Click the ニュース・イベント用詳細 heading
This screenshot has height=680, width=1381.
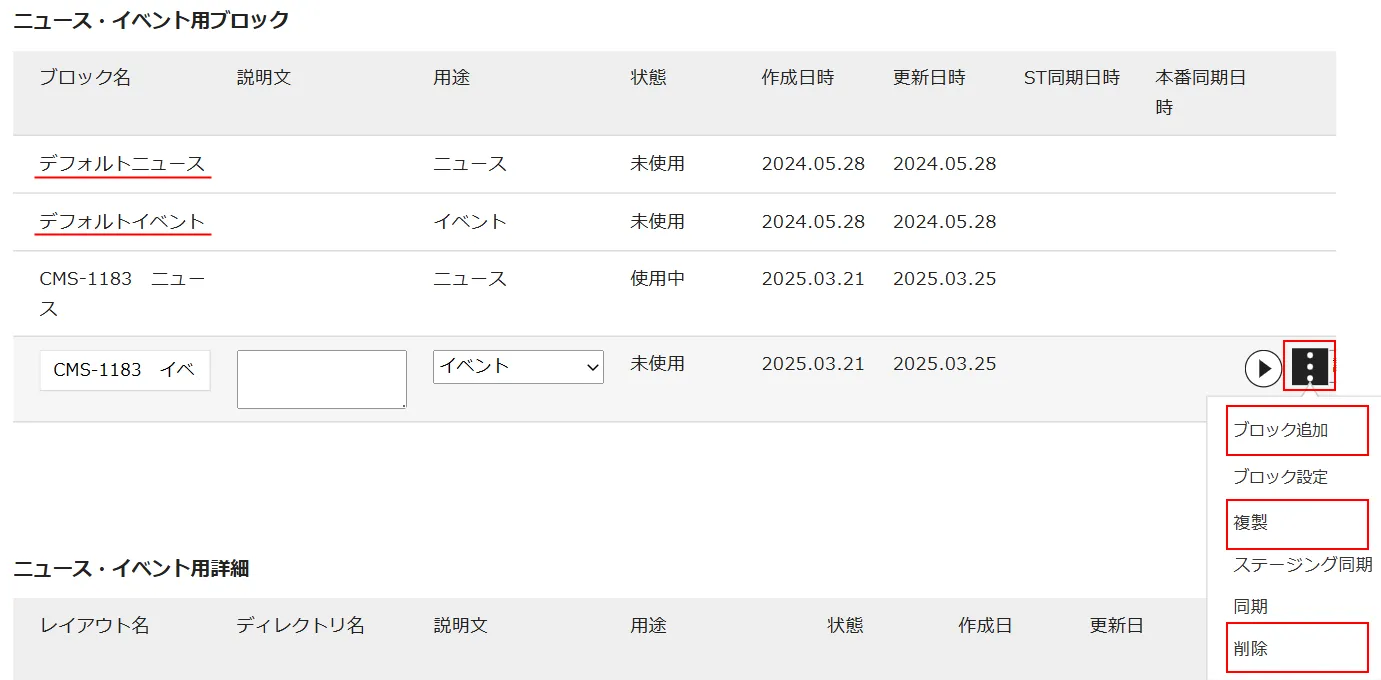[131, 569]
